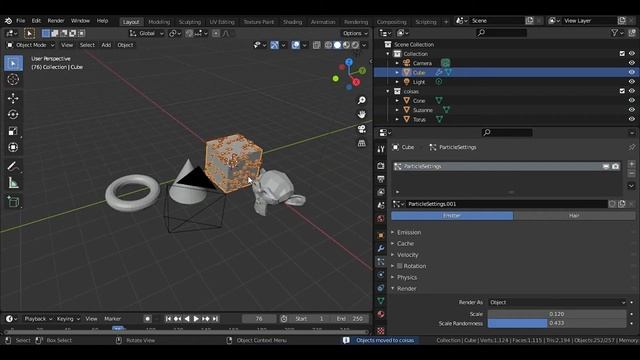The width and height of the screenshot is (640, 360).
Task: Open the Object Data mesh properties tab
Action: tap(381, 301)
